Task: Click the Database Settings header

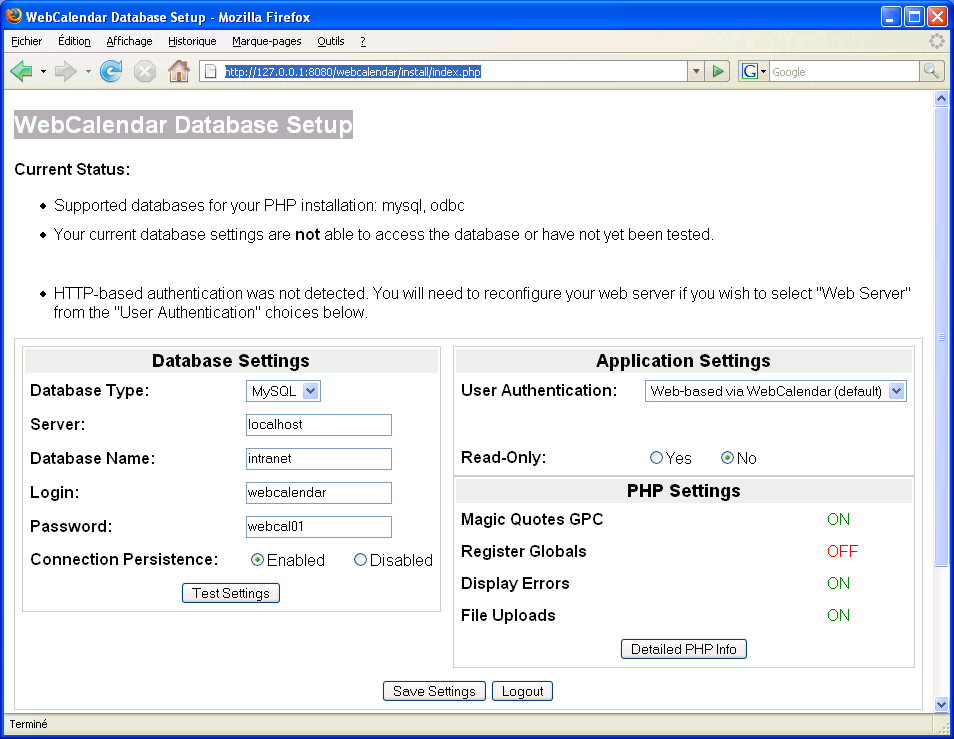Action: (x=231, y=361)
